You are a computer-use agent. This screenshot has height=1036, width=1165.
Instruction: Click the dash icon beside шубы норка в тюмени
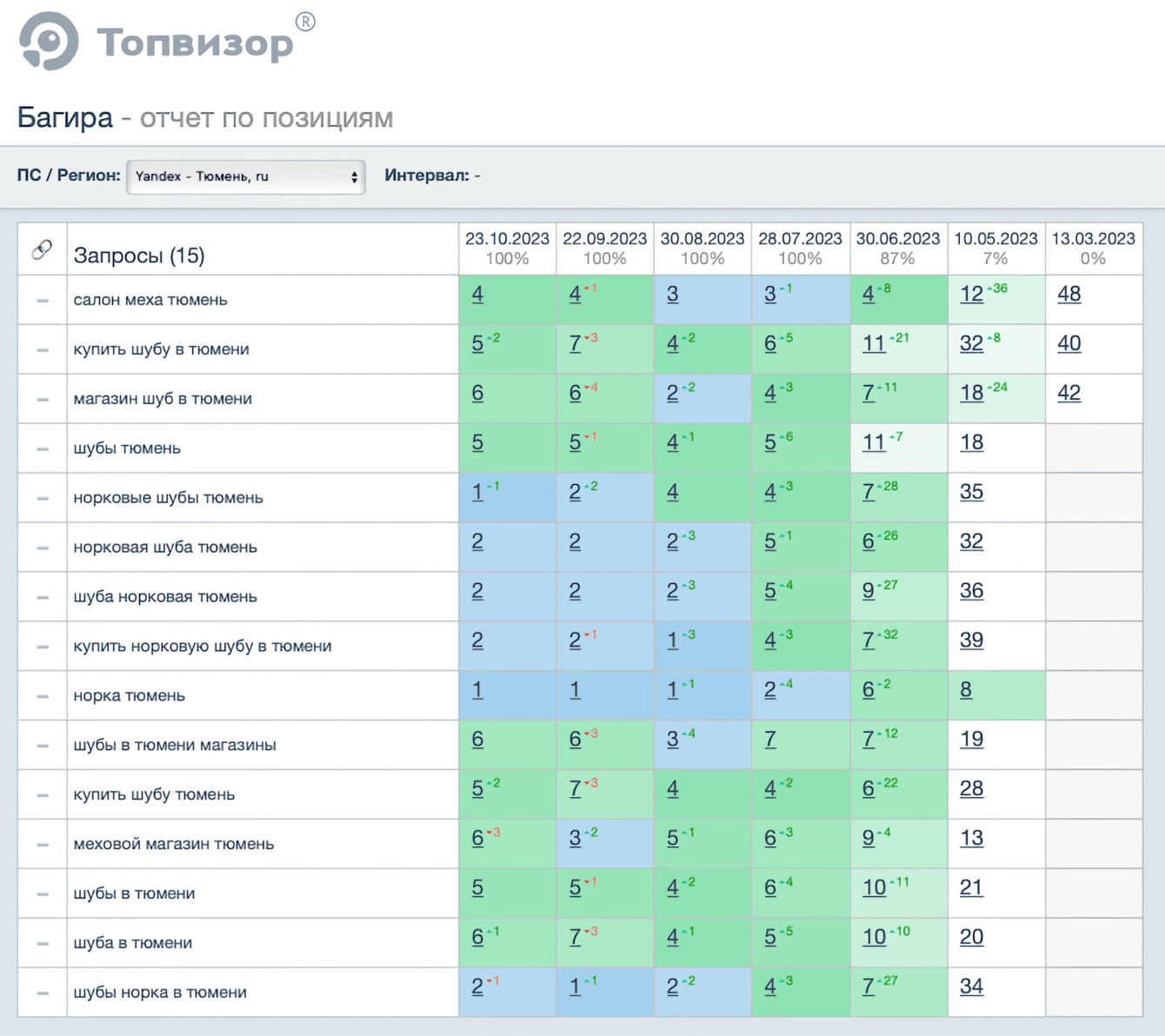point(43,993)
